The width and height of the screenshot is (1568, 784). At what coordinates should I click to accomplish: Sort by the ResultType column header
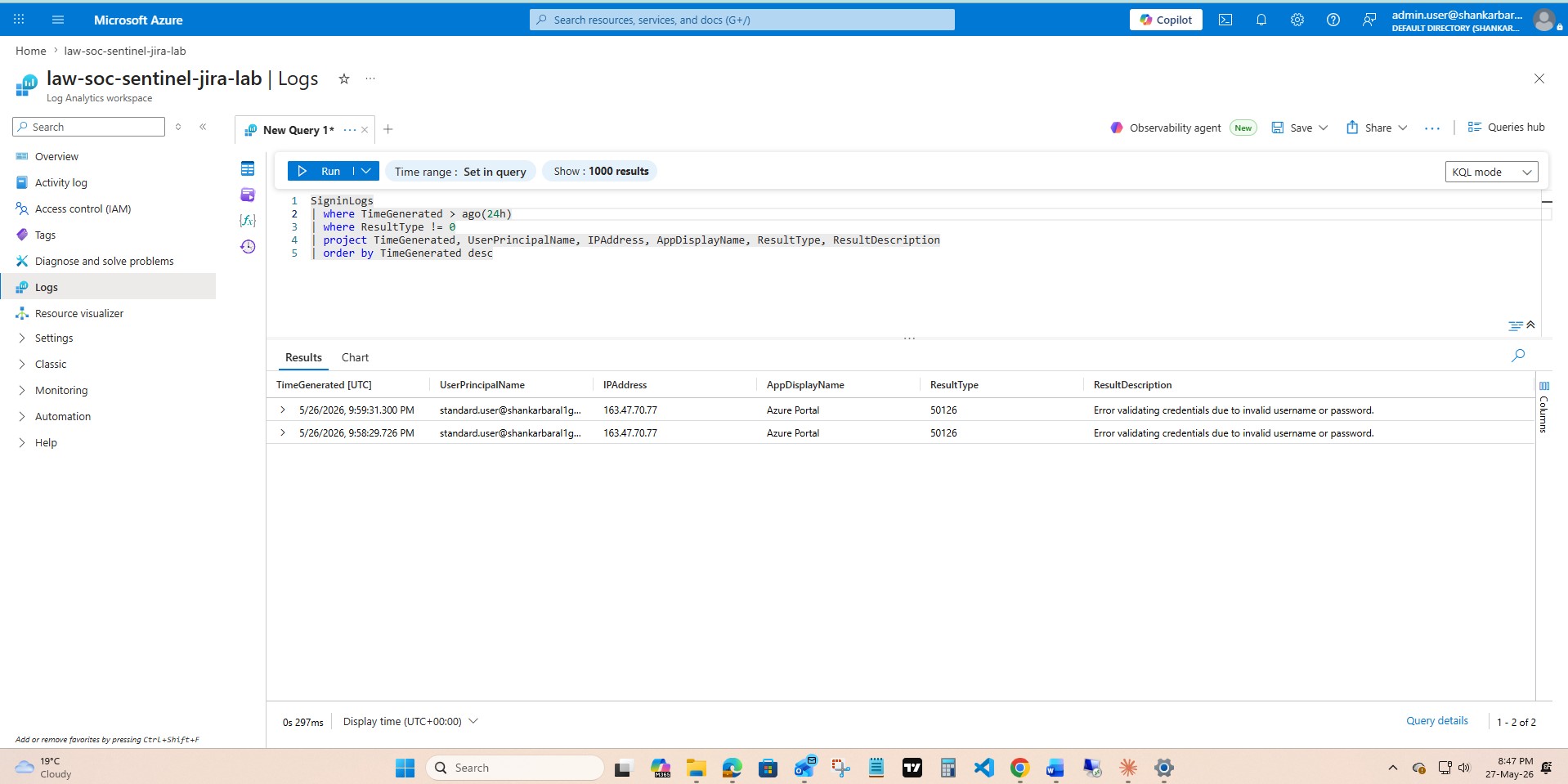(x=954, y=384)
